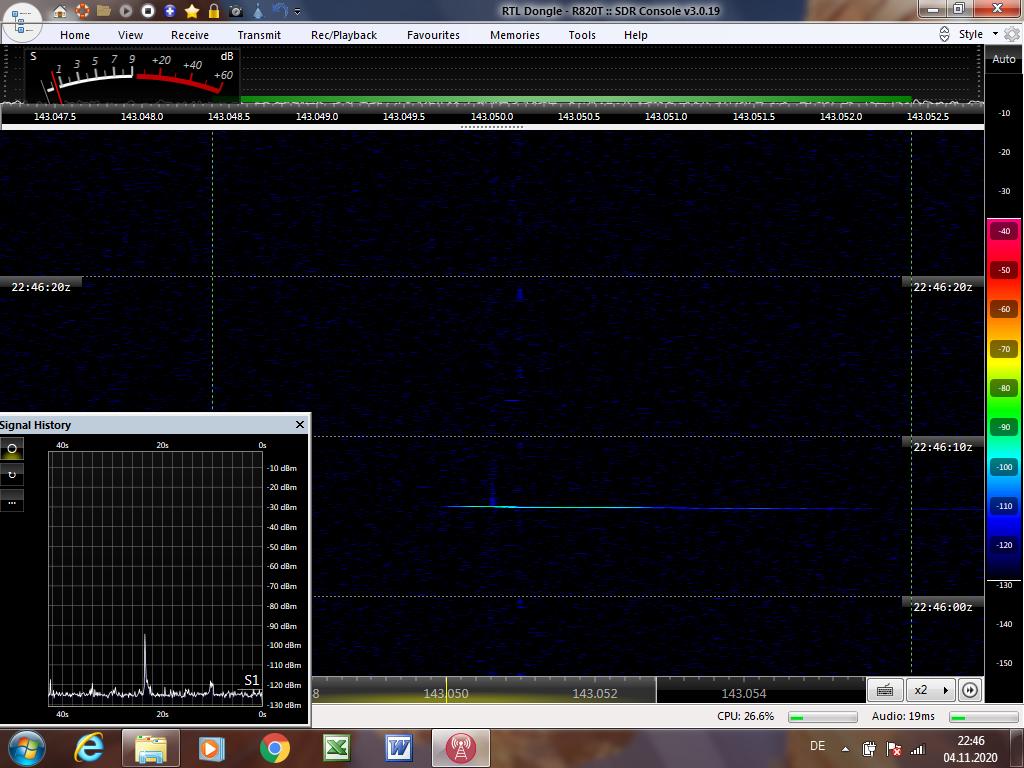Screen dimensions: 1024x768
Task: Open the Transmit ribbon tab
Action: pyautogui.click(x=259, y=35)
